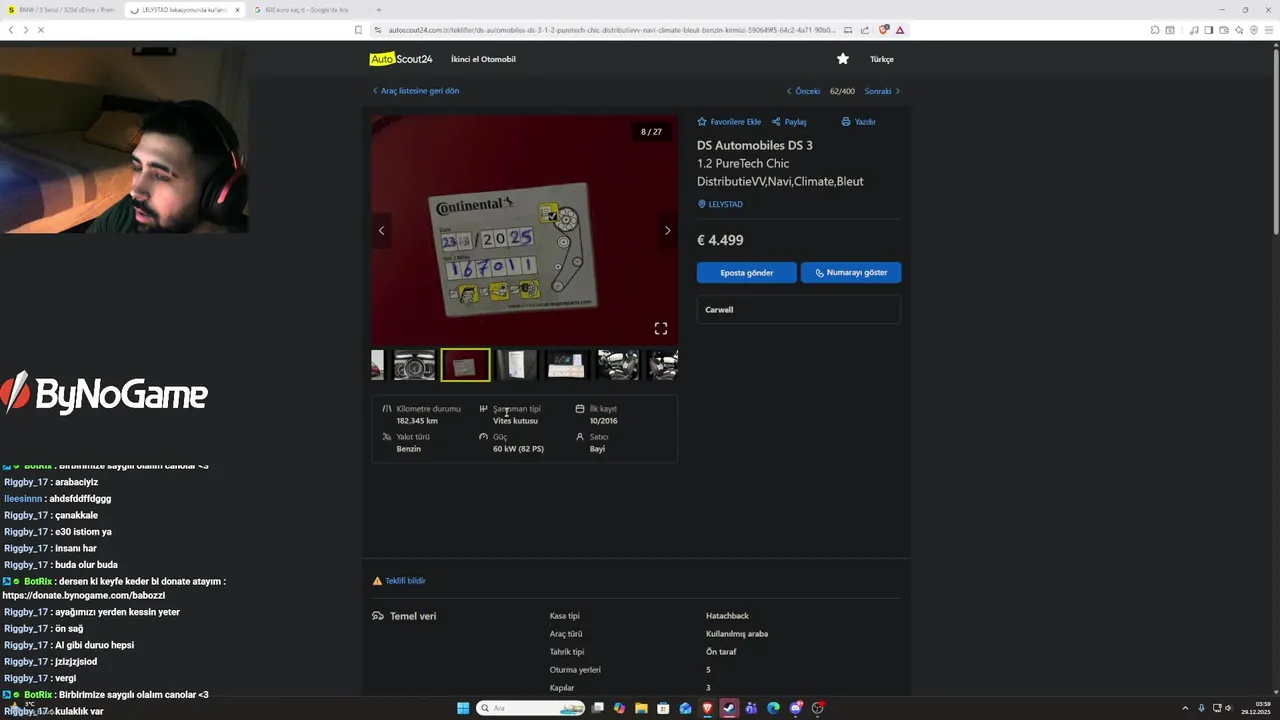This screenshot has height=720, width=1280.
Task: Select the dashboard gauge thumbnail
Action: pos(414,365)
